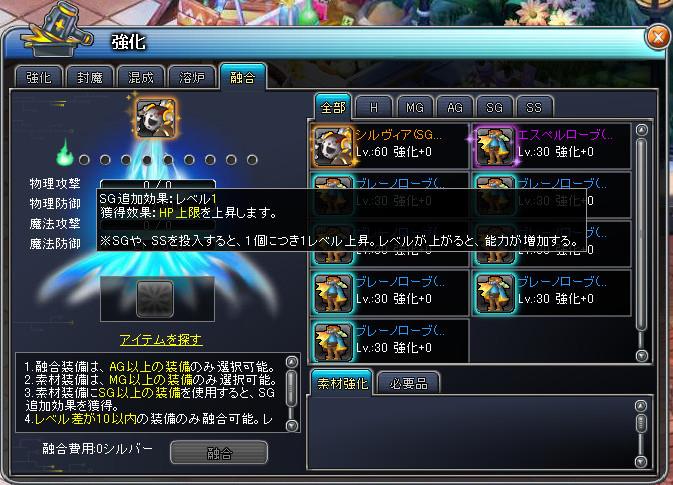Select the bottom-most ブレーノローブ item icon
The height and width of the screenshot is (485, 673).
coord(333,342)
